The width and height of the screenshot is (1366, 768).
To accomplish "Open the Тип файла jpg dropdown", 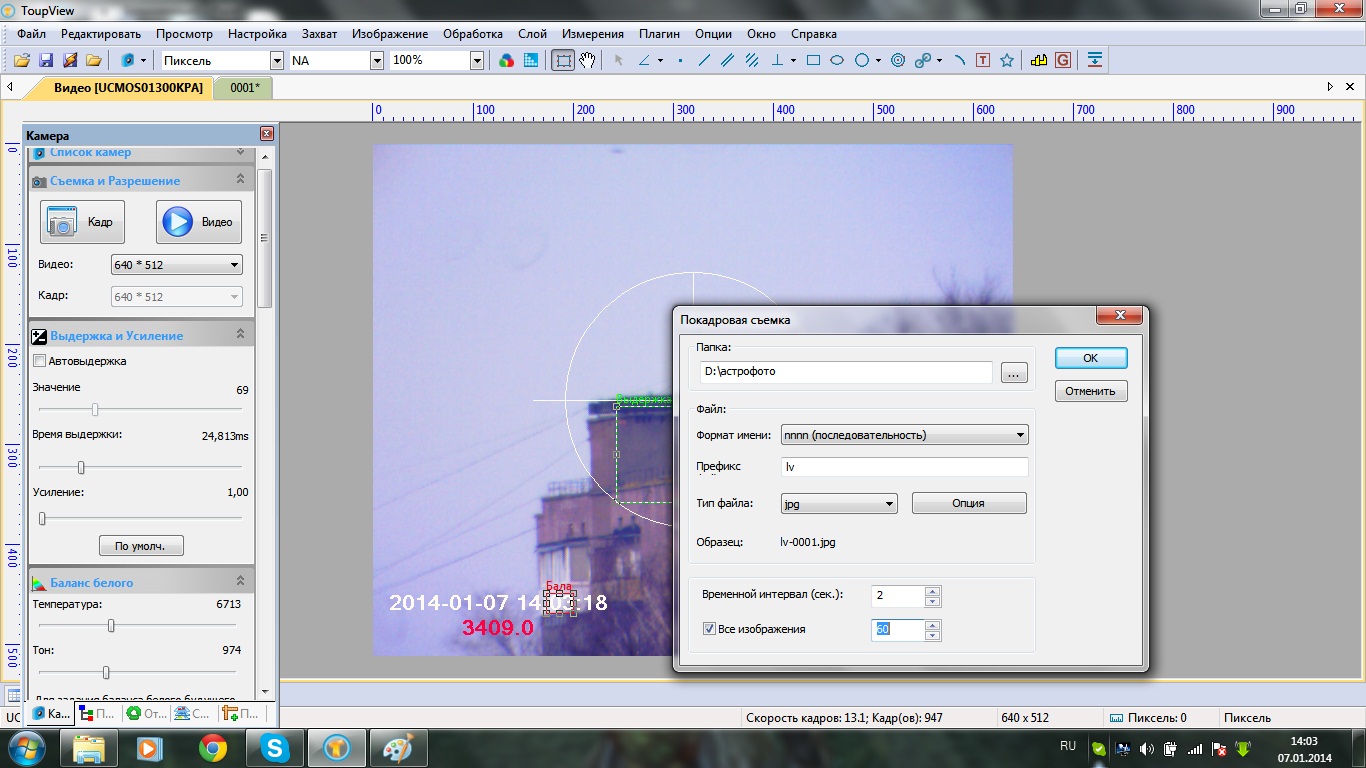I will [838, 504].
